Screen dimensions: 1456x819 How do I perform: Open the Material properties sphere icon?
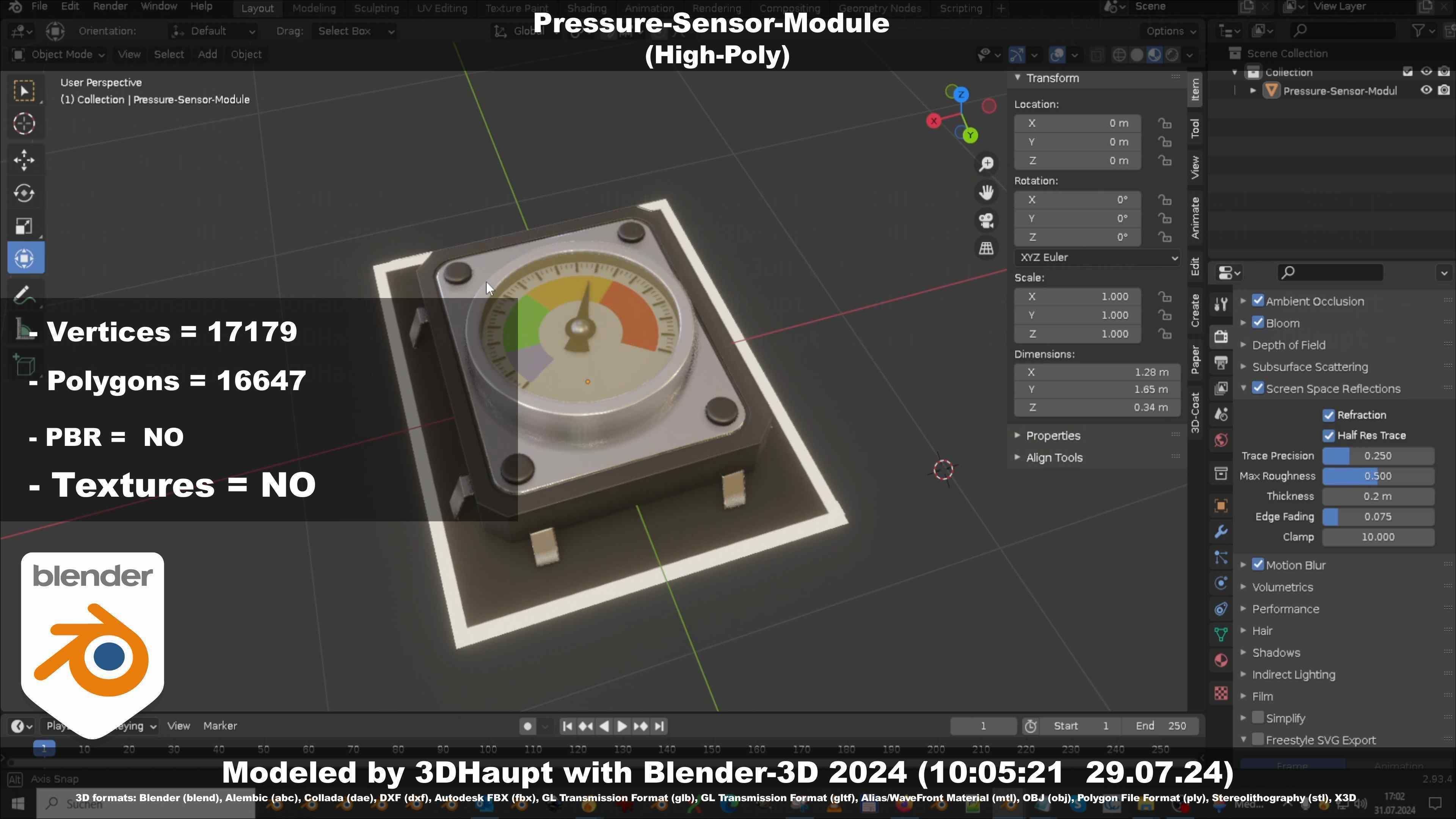pyautogui.click(x=1221, y=660)
